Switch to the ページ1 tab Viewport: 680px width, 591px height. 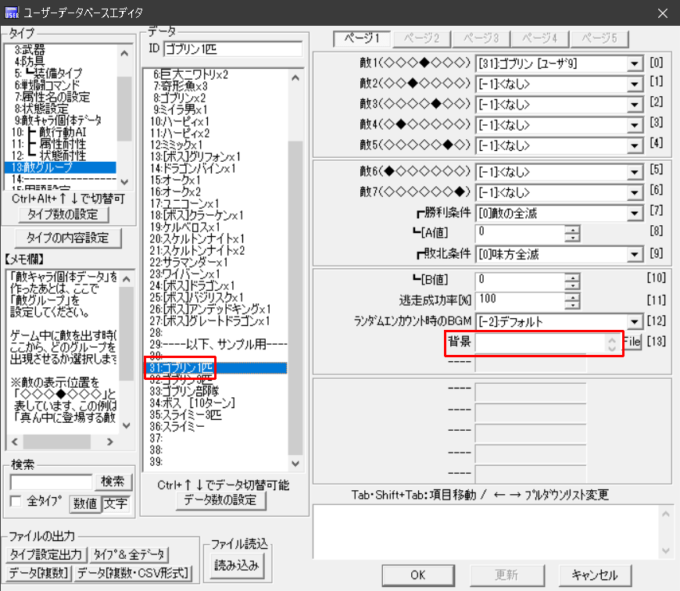[362, 38]
